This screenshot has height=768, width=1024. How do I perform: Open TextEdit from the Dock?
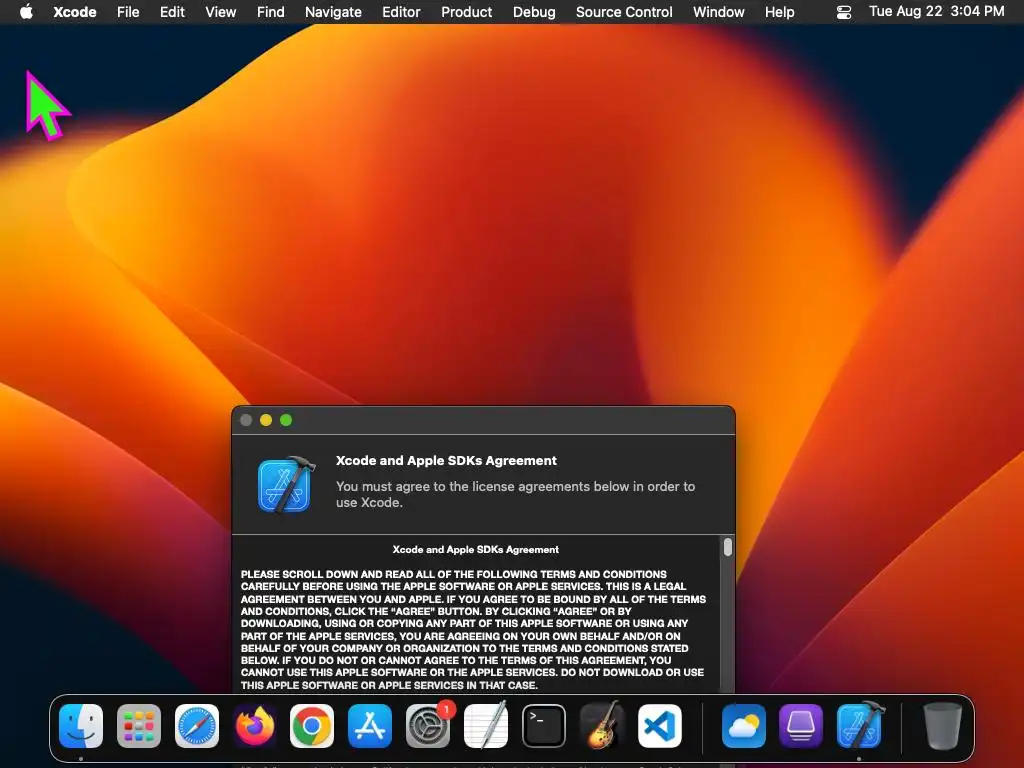pyautogui.click(x=486, y=726)
